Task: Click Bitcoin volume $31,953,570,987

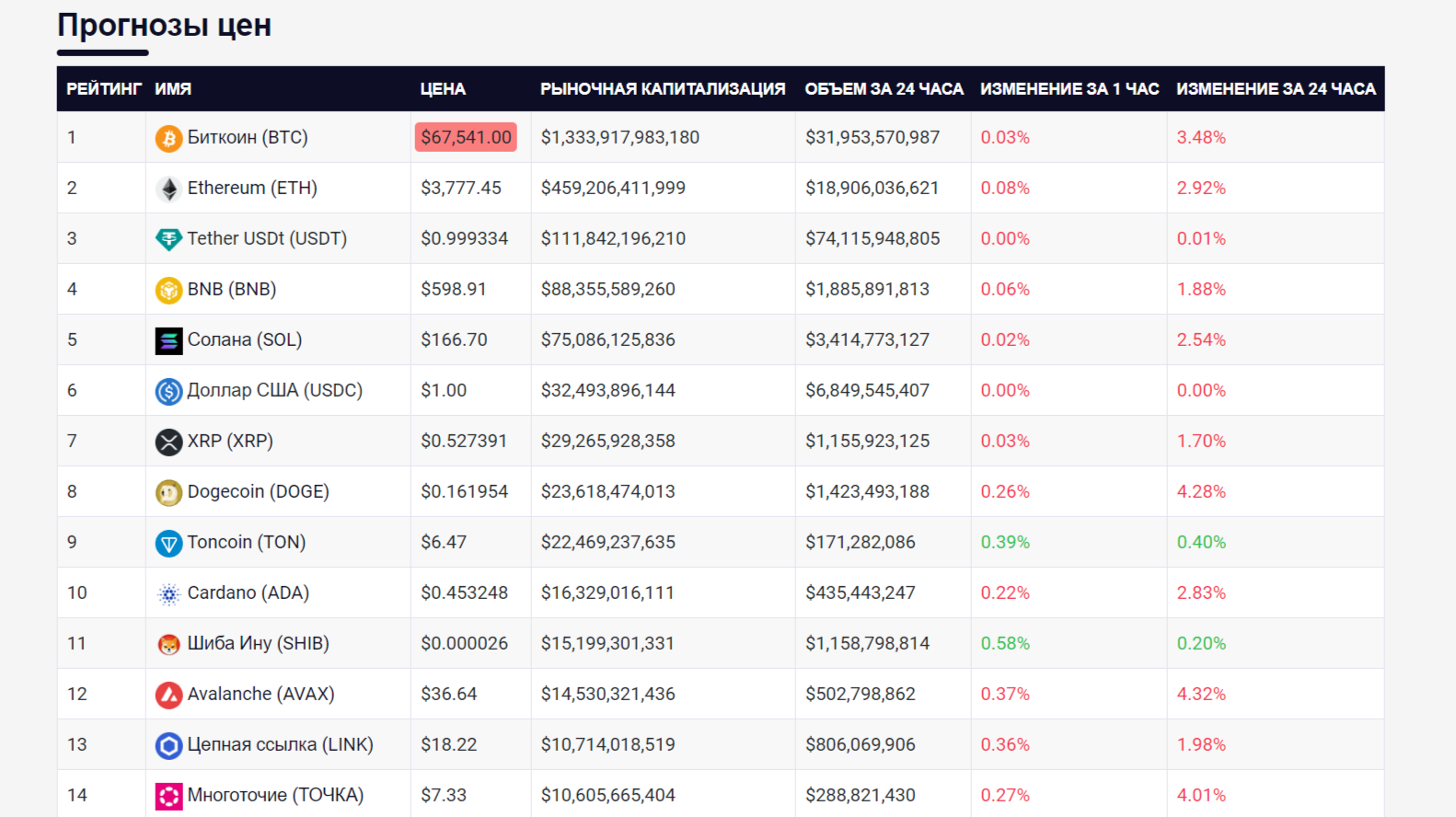Action: coord(872,137)
